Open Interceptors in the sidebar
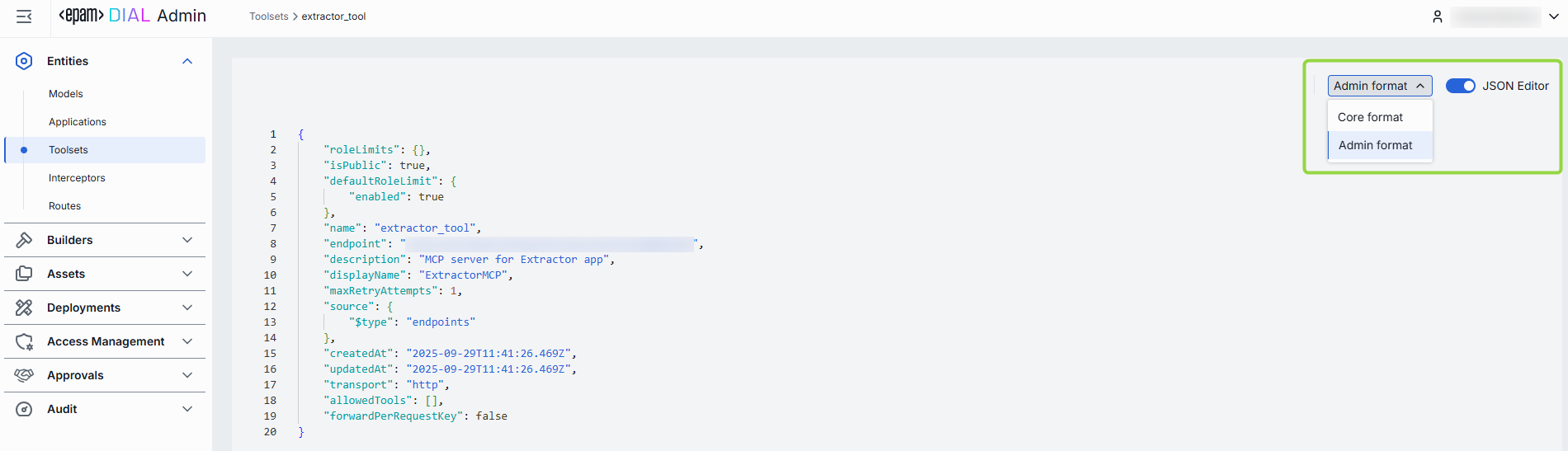Image resolution: width=1568 pixels, height=451 pixels. click(77, 178)
